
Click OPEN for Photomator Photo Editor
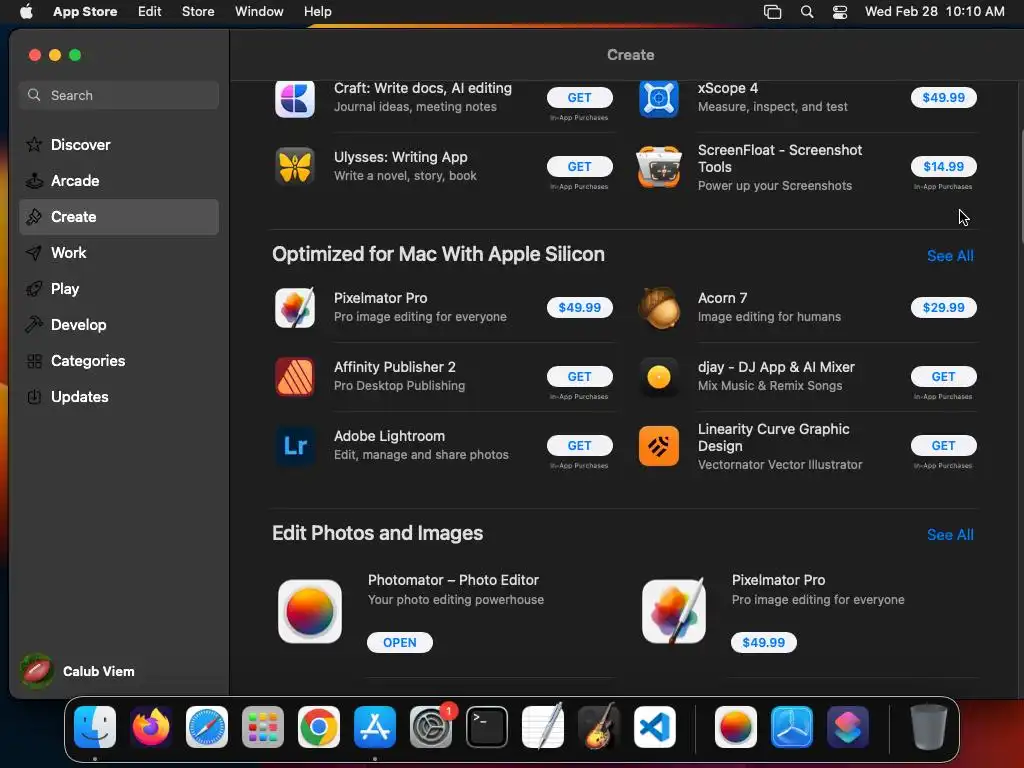pos(400,643)
